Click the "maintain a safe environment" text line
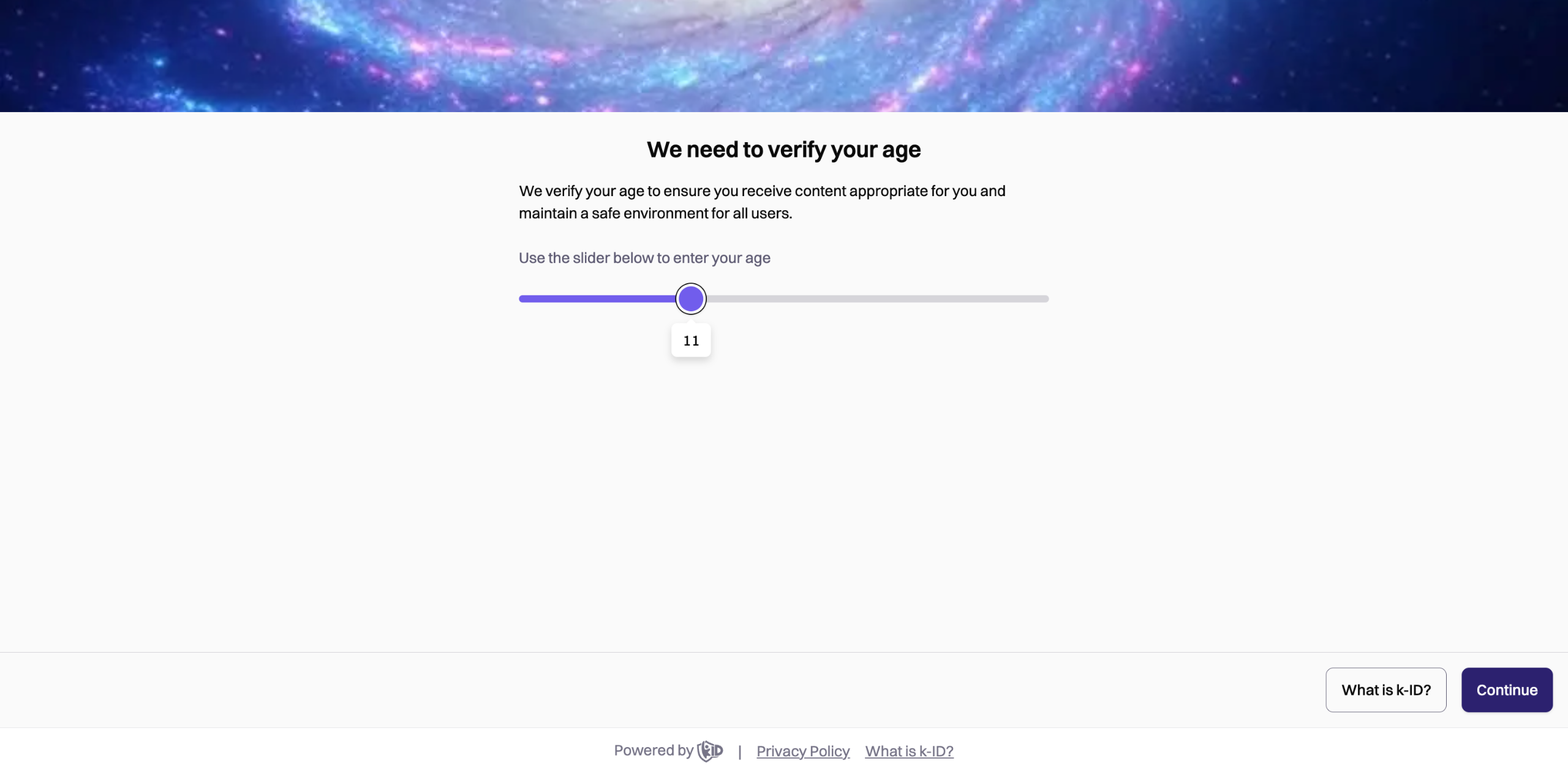Viewport: 1568px width, 774px height. (x=655, y=213)
